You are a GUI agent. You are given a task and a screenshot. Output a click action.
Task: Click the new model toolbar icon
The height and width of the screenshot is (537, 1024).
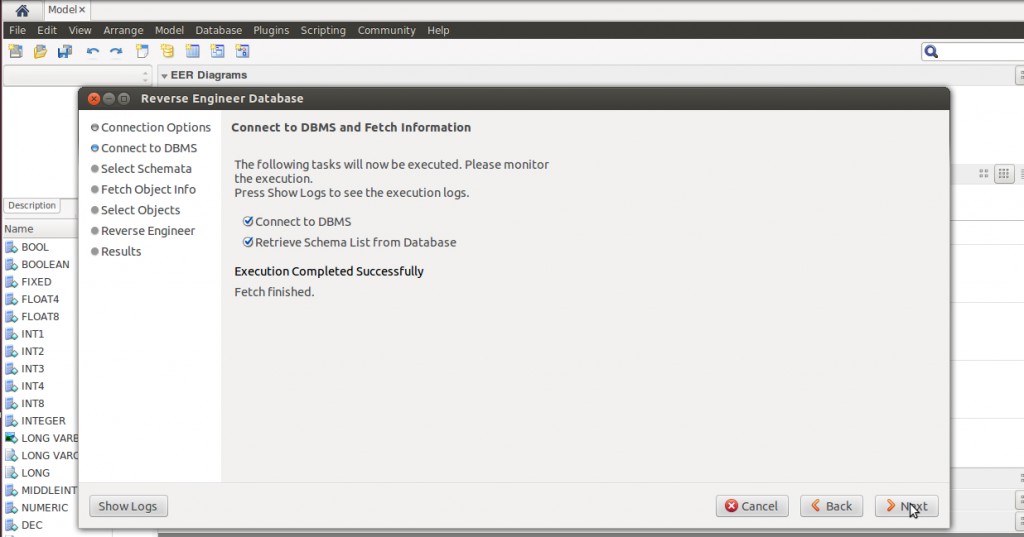(16, 52)
